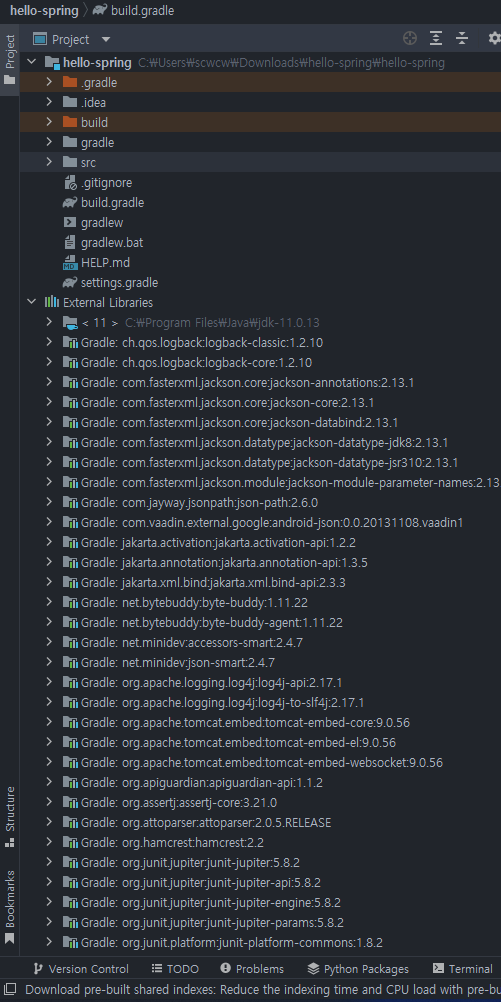Select attoparser:2.0.5.RELEASE row

[x=260, y=822]
